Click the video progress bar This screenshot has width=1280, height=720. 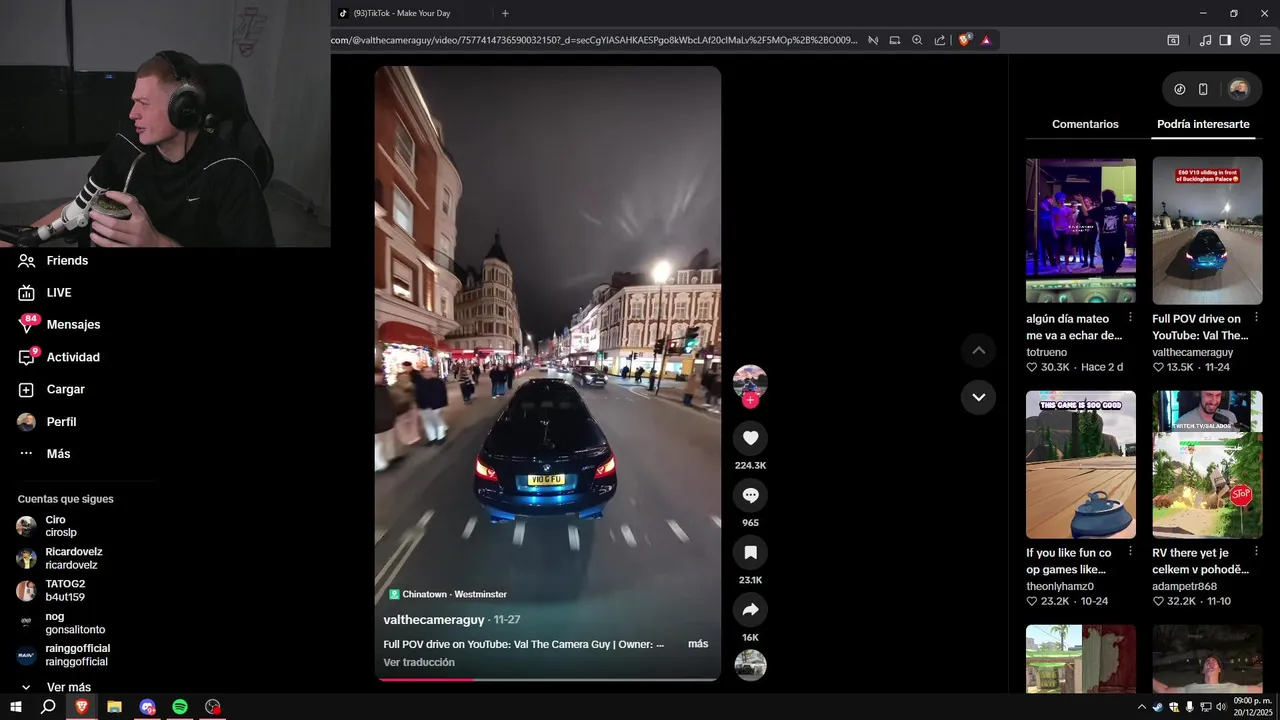(x=547, y=679)
